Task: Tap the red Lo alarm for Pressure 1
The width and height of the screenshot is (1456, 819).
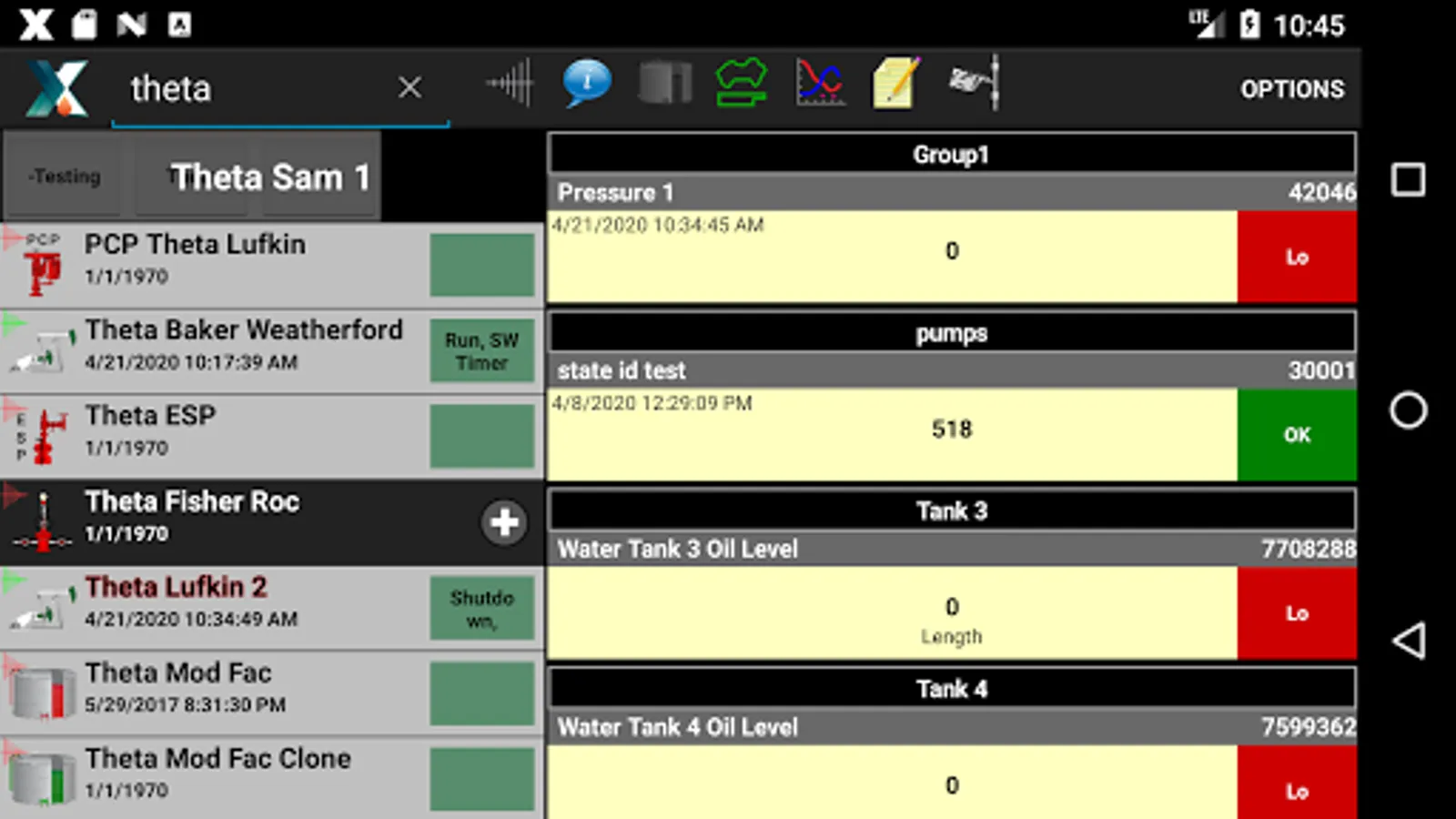Action: (1297, 257)
